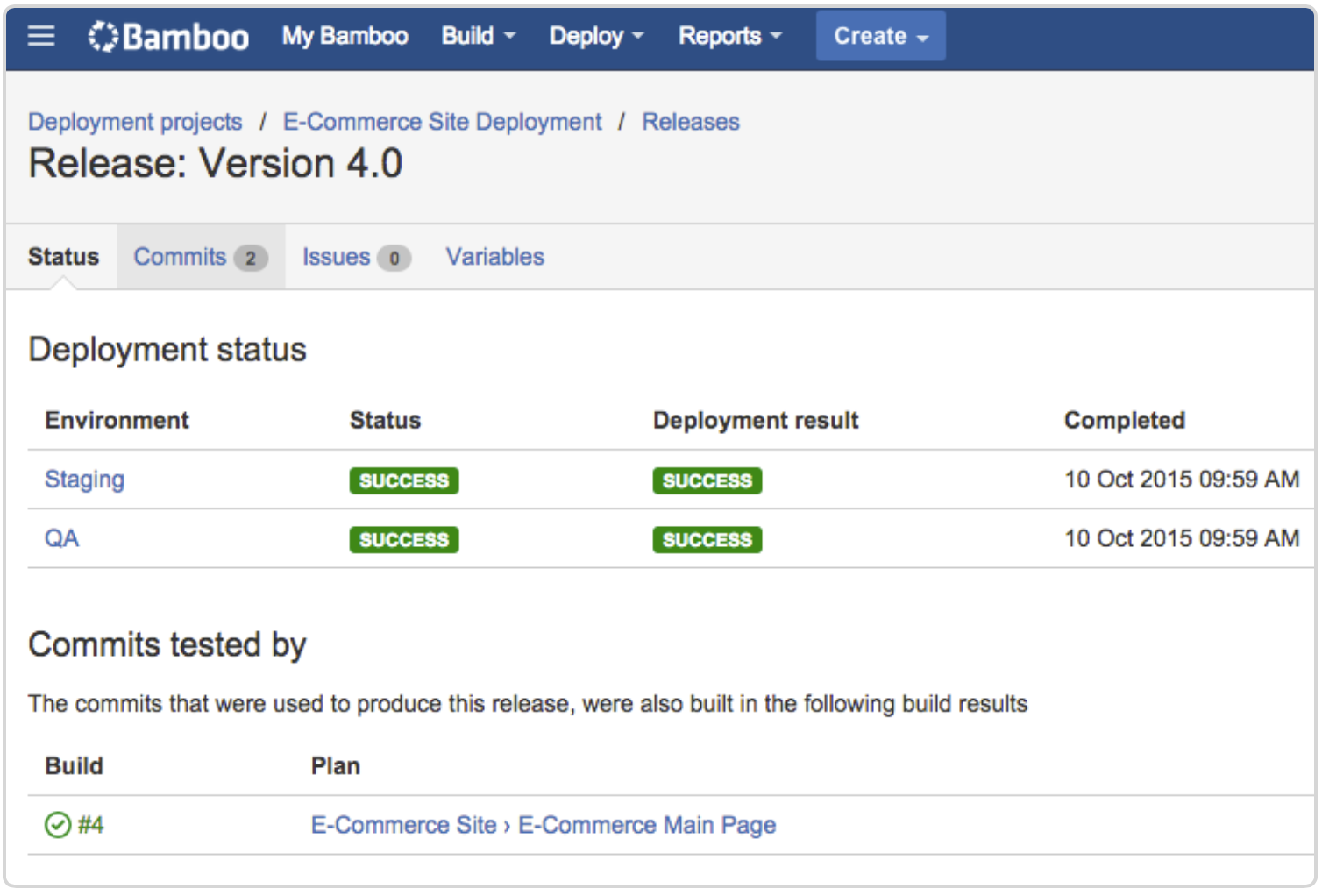
Task: Click Staging deployment result SUCCESS badge
Action: (707, 480)
